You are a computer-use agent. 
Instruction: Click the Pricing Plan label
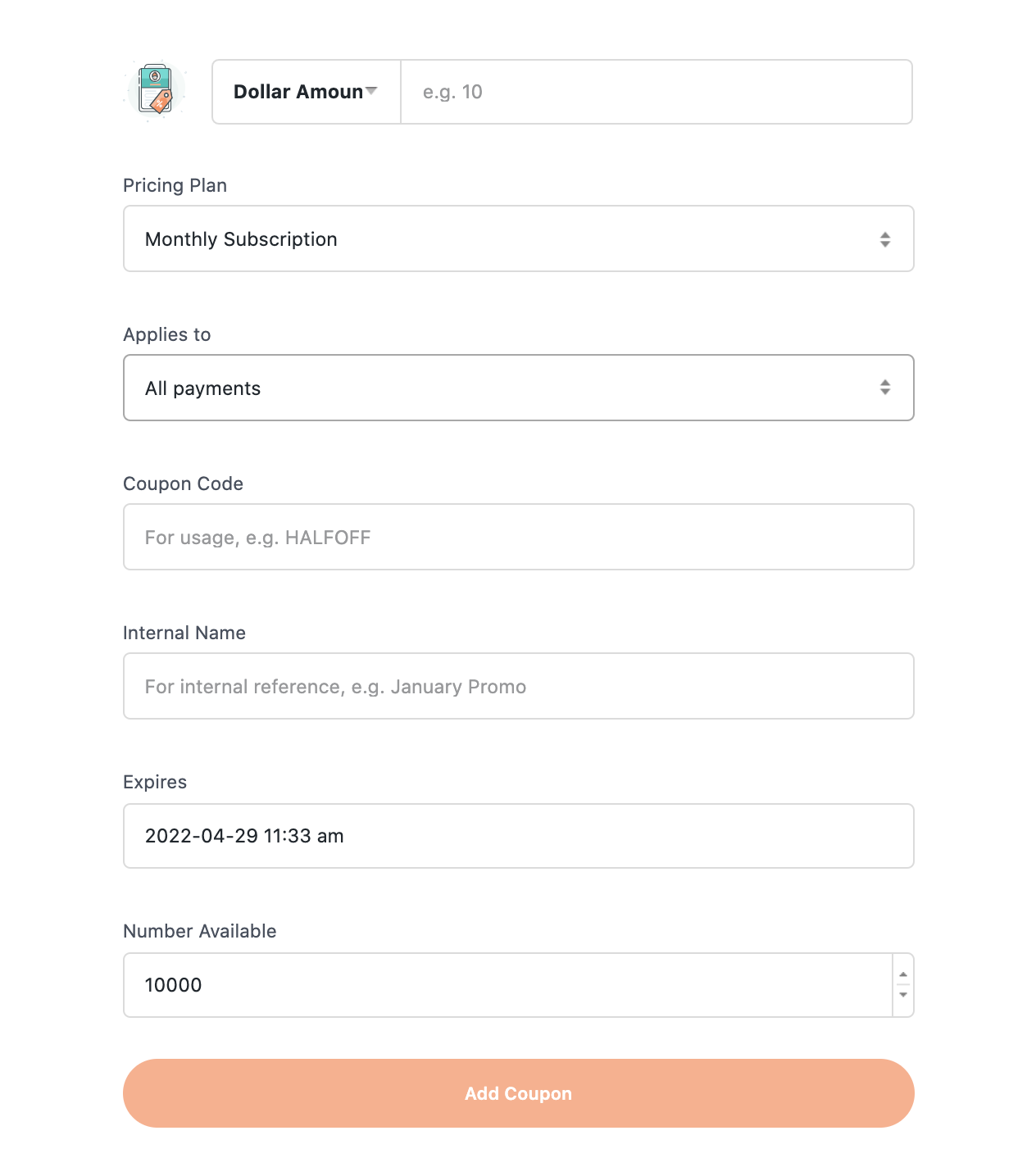coord(175,185)
